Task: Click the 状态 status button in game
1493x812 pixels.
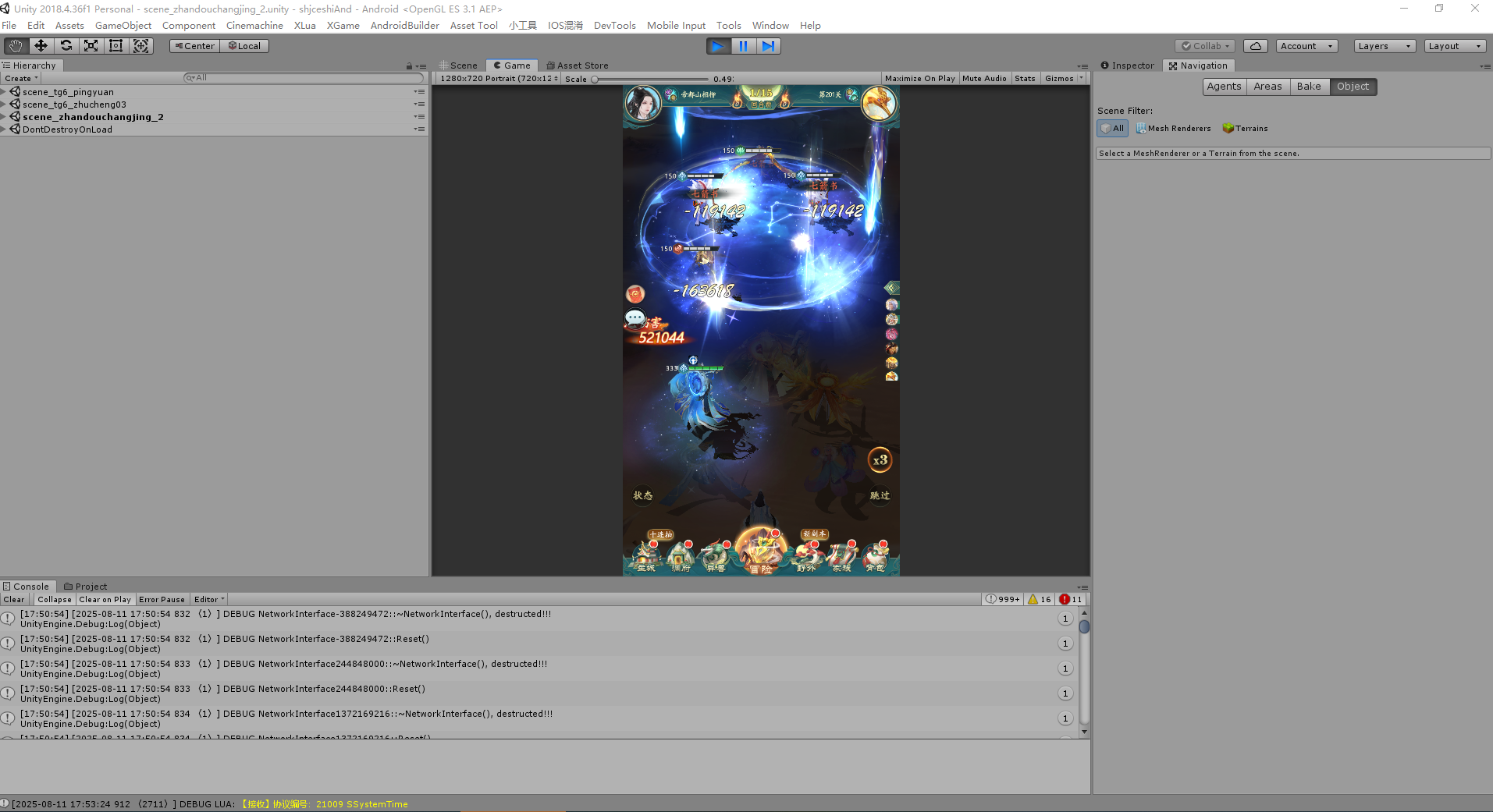Action: point(642,495)
